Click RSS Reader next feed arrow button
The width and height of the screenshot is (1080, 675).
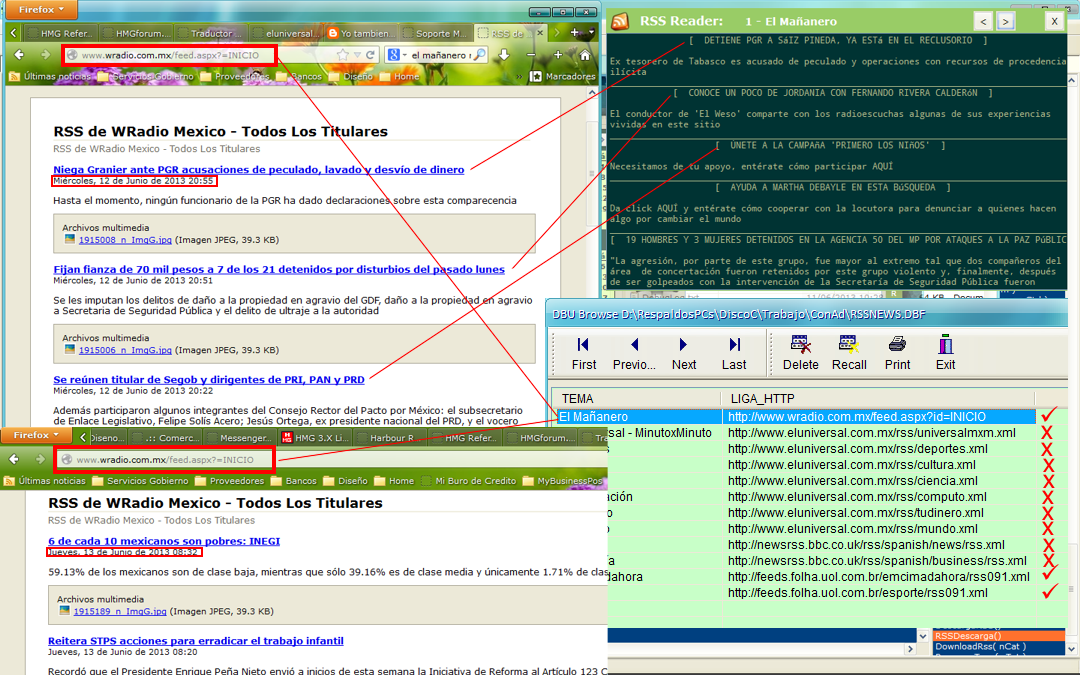1006,21
